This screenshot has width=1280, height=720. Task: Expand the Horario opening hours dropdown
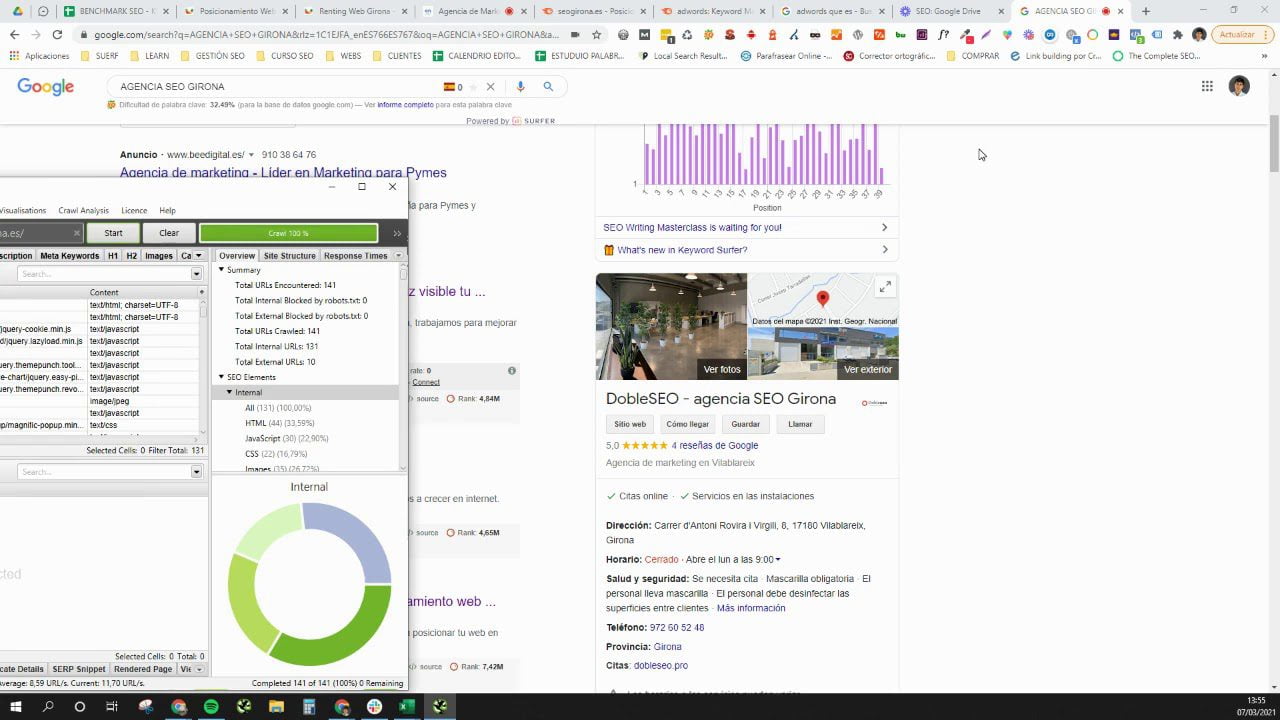[778, 560]
